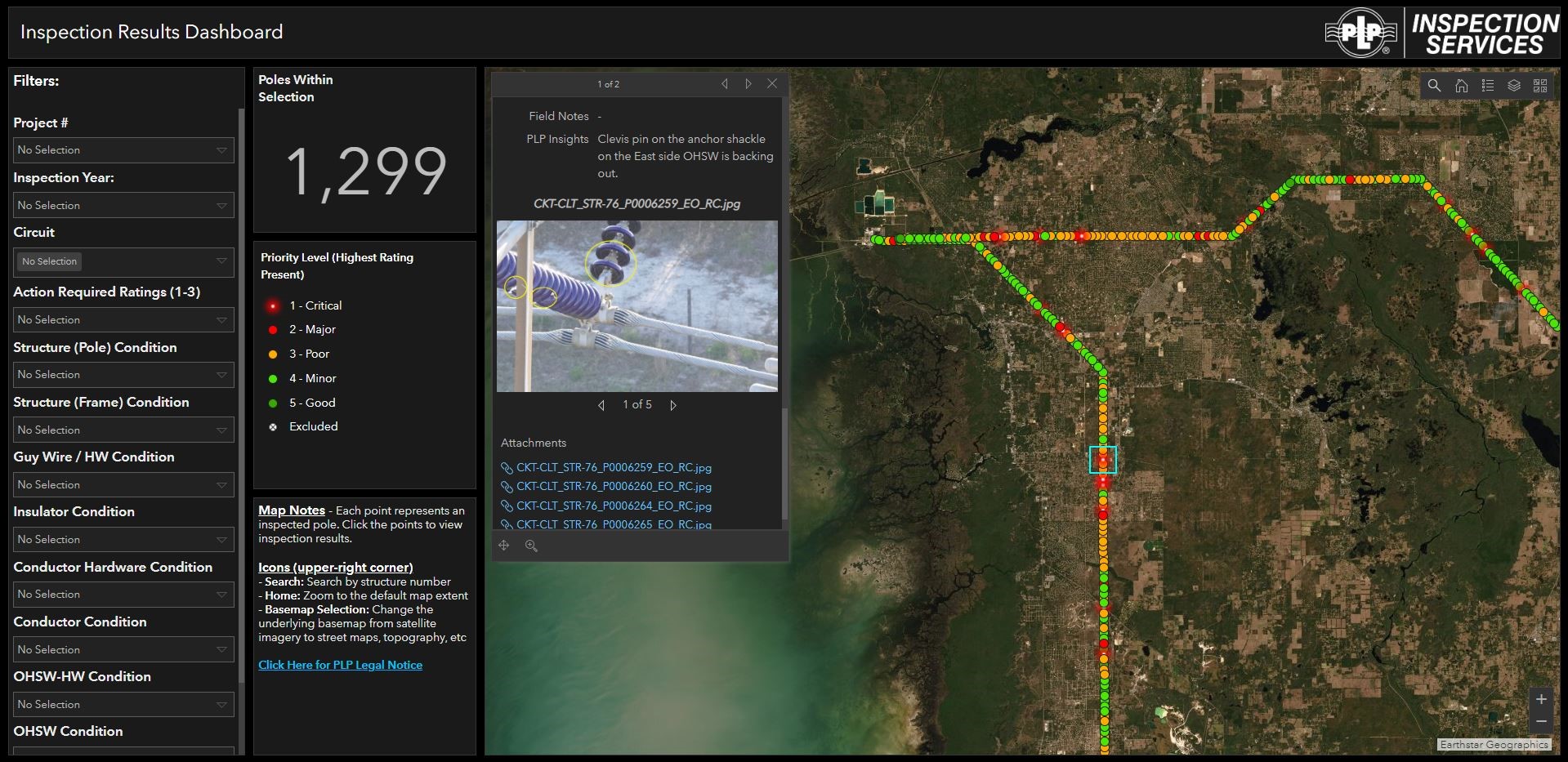This screenshot has width=1568, height=762.
Task: Zoom out on the map with minus button
Action: click(1540, 721)
